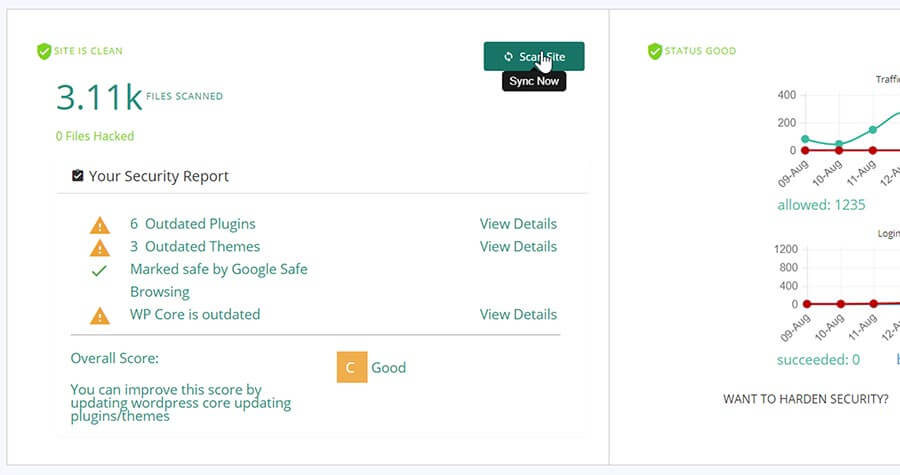Click the warning triangle for Outdated Plugins

coord(100,225)
